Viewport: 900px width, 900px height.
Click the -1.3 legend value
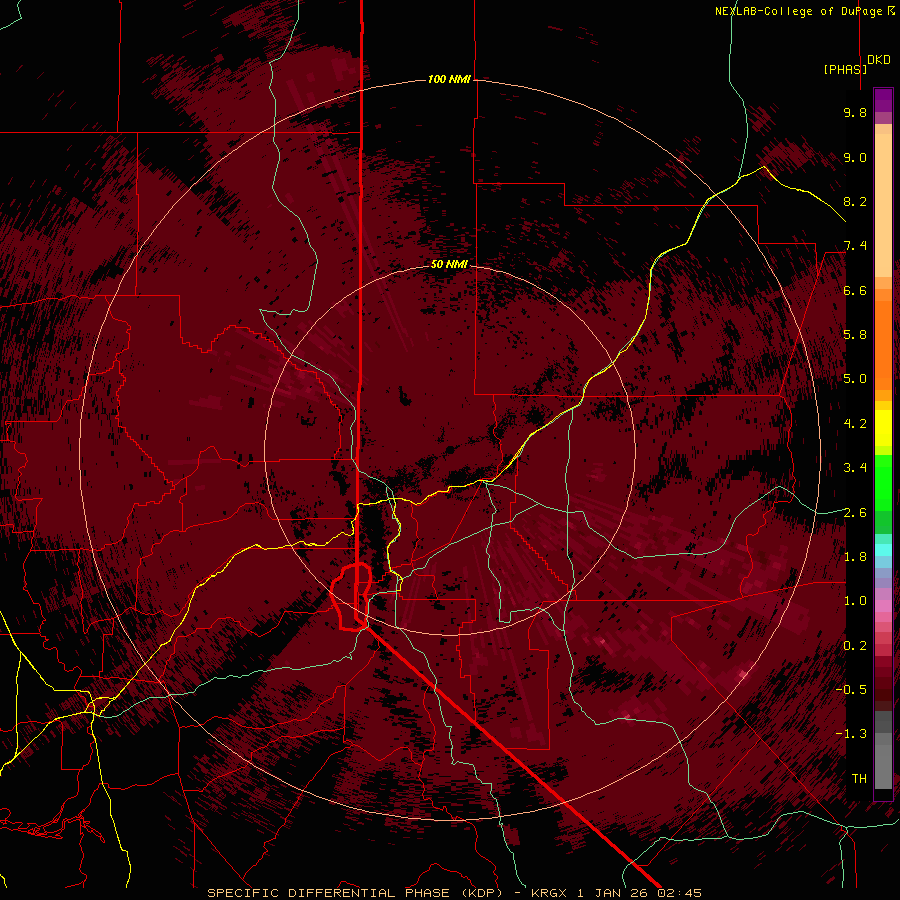pos(851,734)
